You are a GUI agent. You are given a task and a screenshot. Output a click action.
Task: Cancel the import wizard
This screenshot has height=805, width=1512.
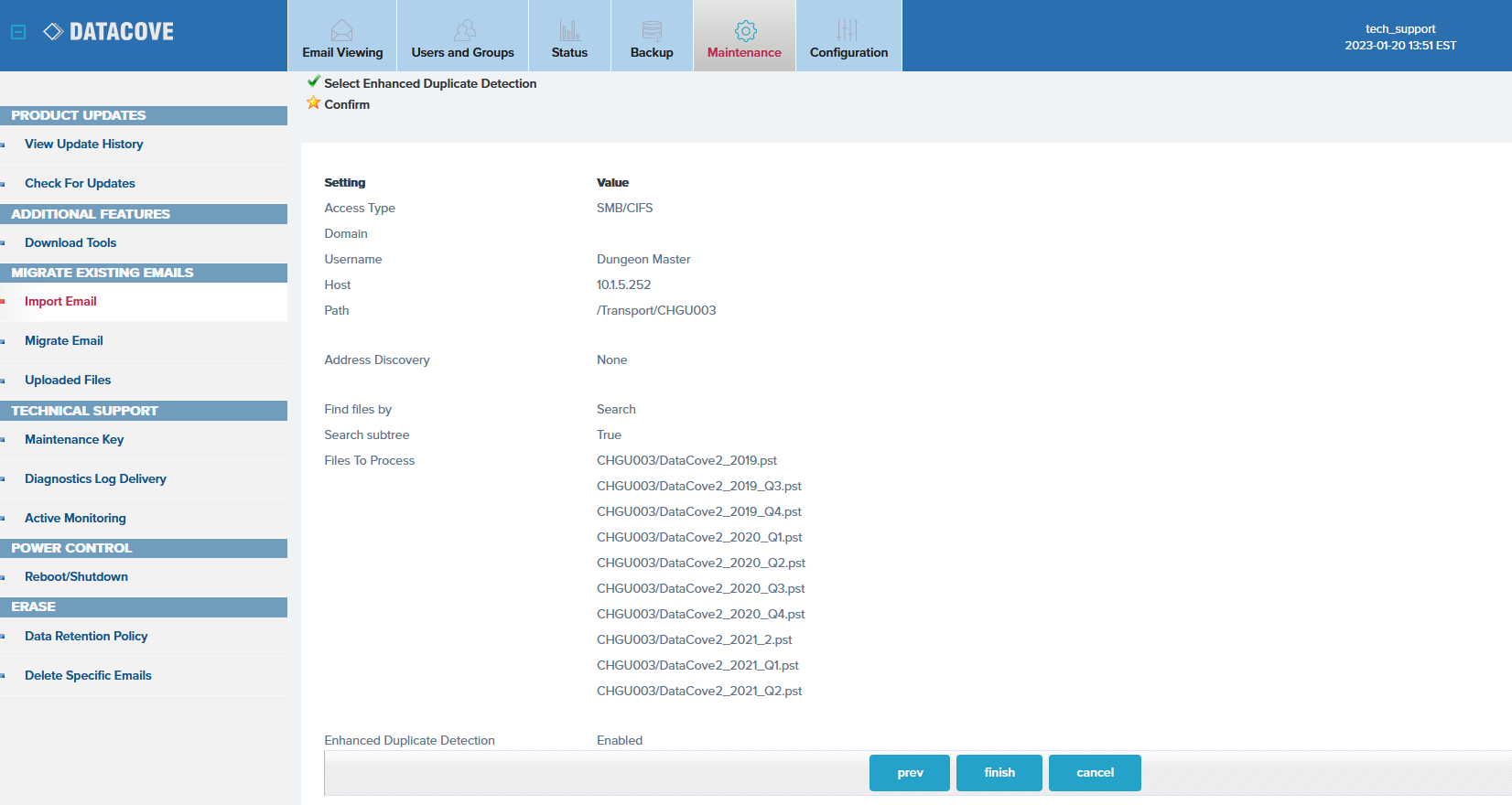point(1095,773)
